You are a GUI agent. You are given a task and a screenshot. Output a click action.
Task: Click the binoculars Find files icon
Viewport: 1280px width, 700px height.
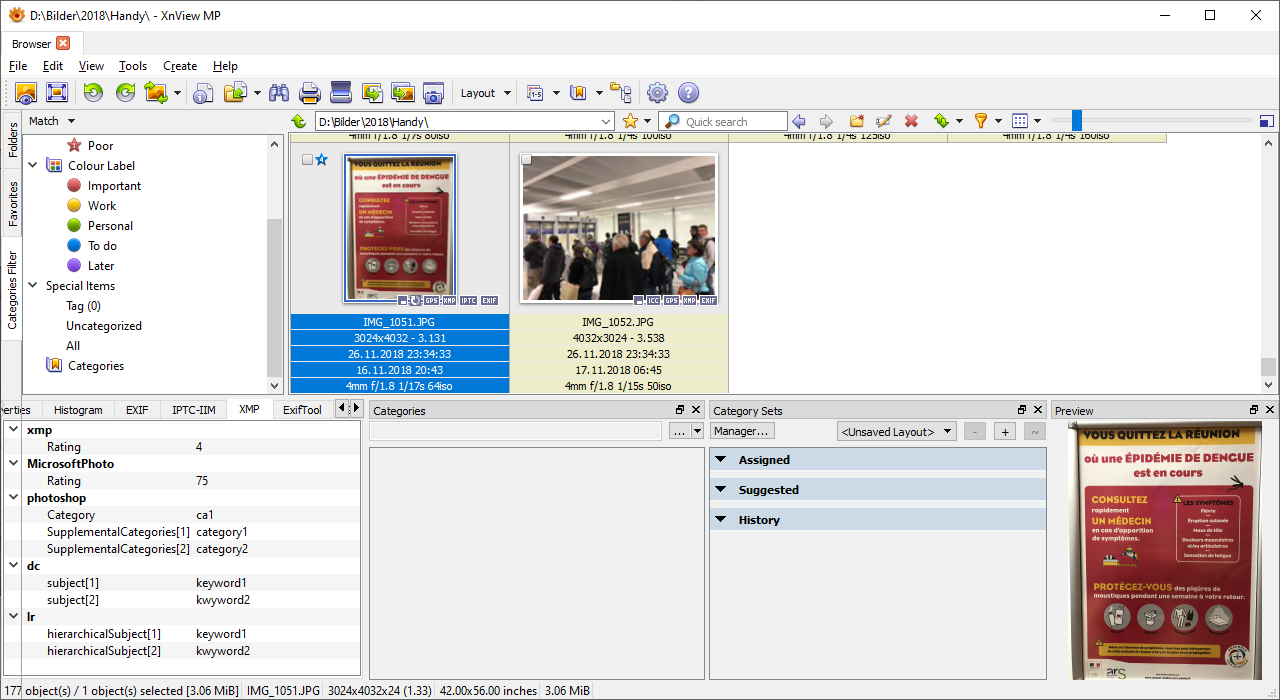tap(279, 93)
